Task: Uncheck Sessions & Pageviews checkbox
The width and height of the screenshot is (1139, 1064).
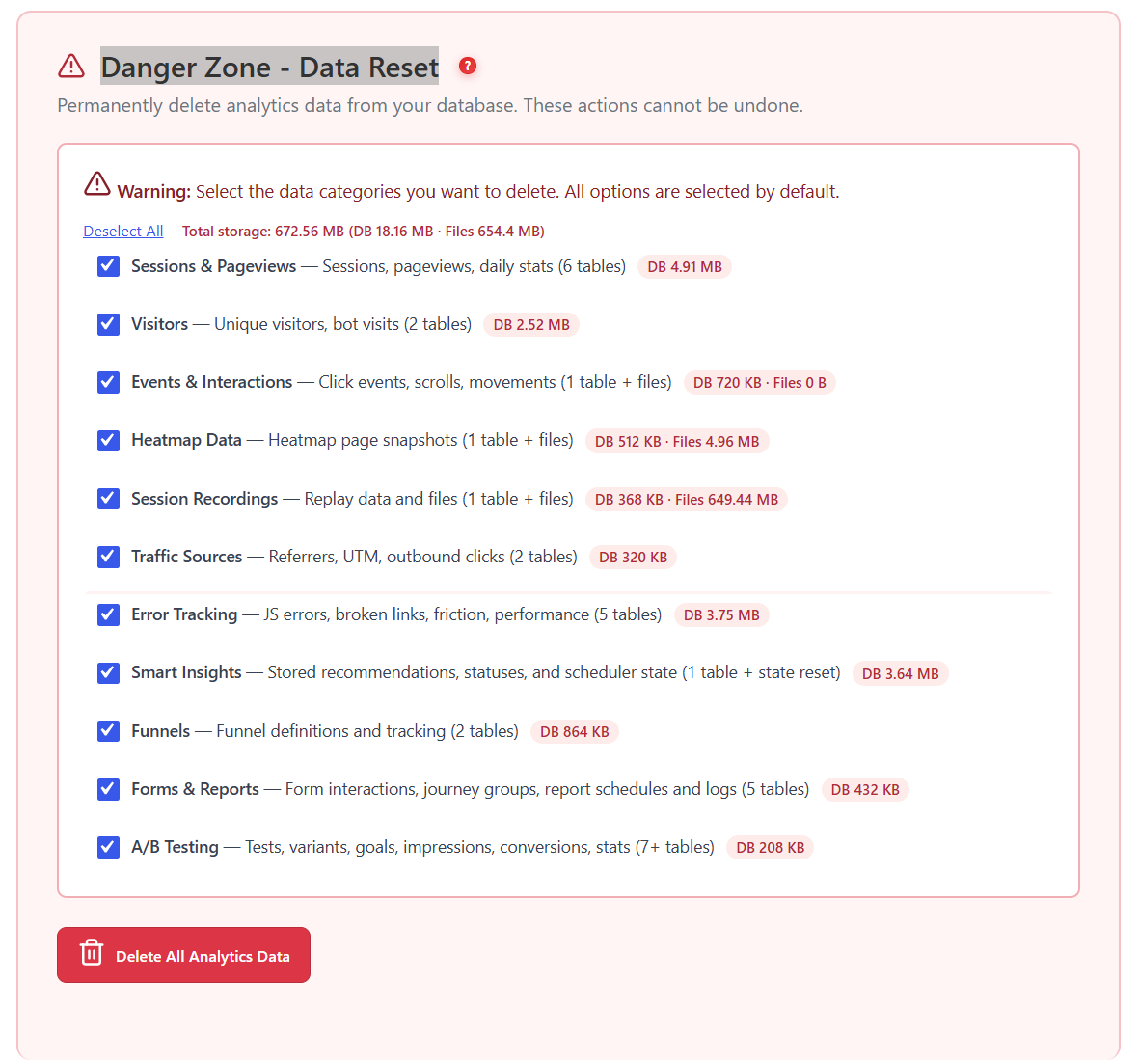Action: [x=108, y=266]
